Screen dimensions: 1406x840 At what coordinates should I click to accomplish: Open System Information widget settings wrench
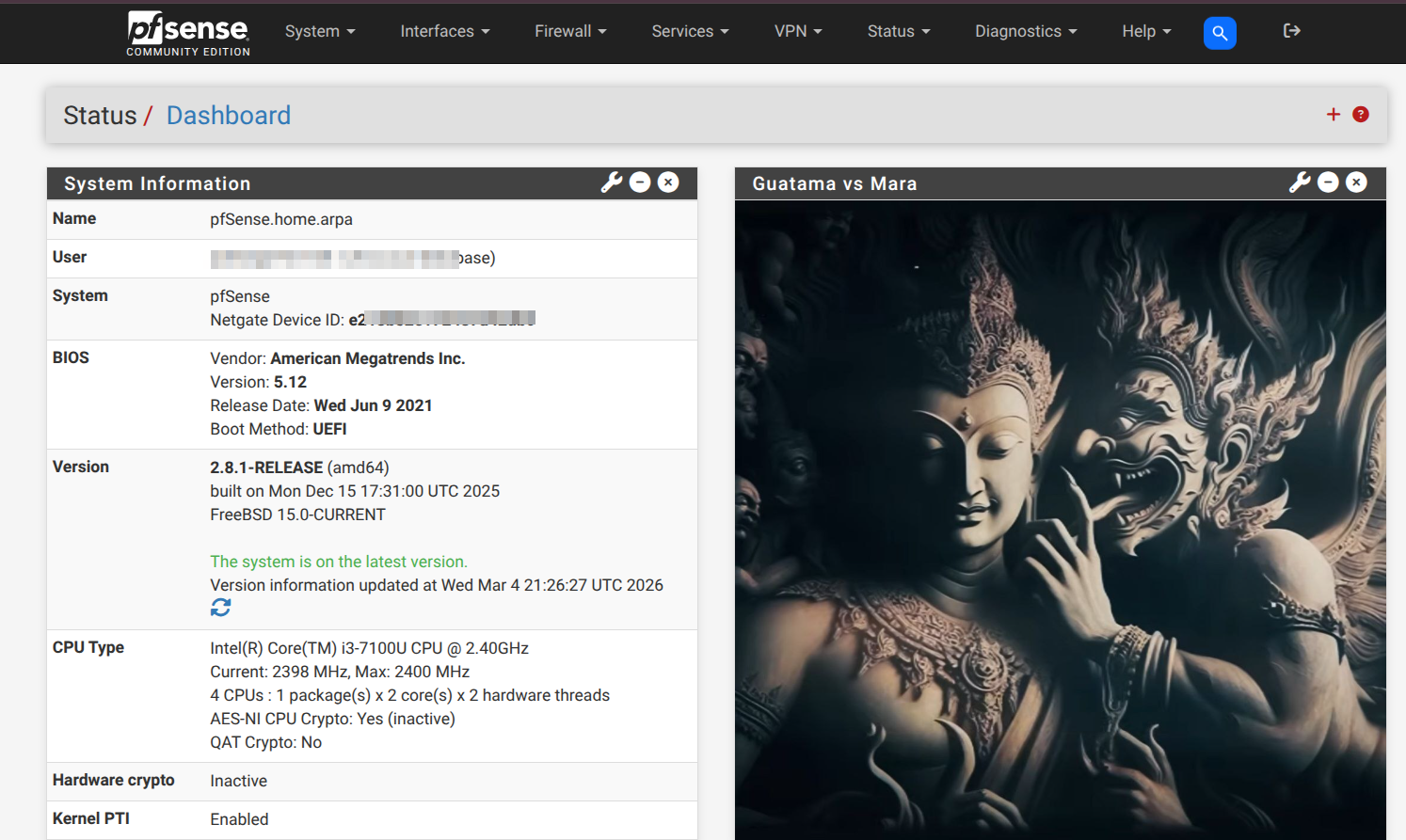click(x=612, y=182)
